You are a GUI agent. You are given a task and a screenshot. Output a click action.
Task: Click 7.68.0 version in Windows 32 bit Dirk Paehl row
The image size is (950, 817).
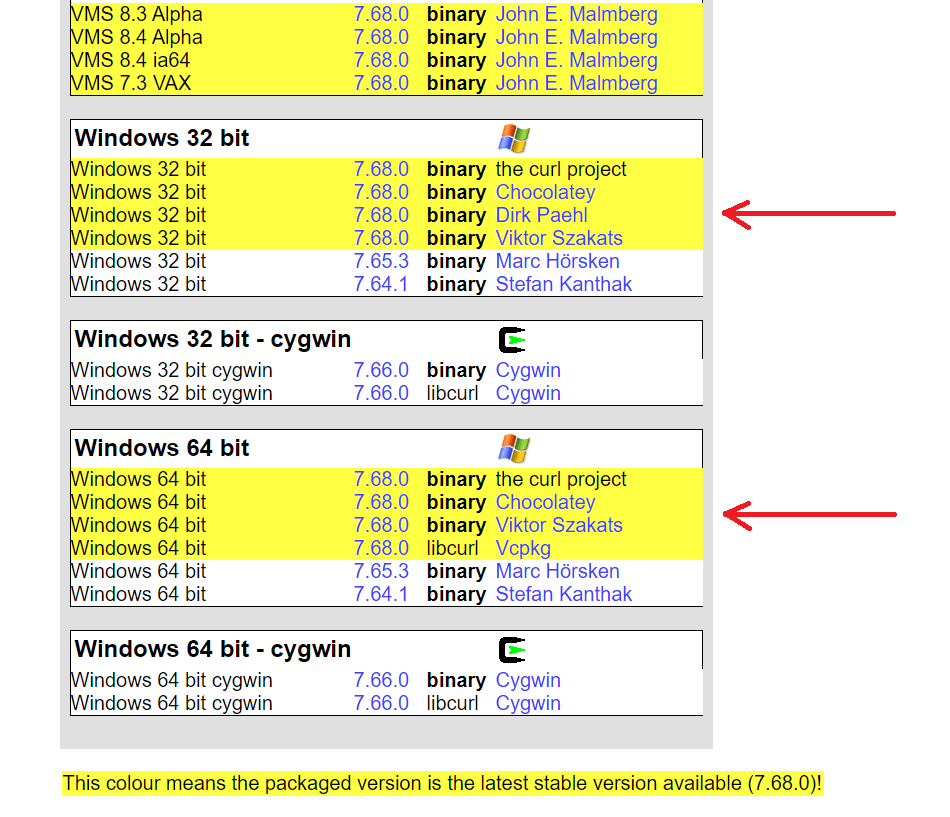click(381, 215)
